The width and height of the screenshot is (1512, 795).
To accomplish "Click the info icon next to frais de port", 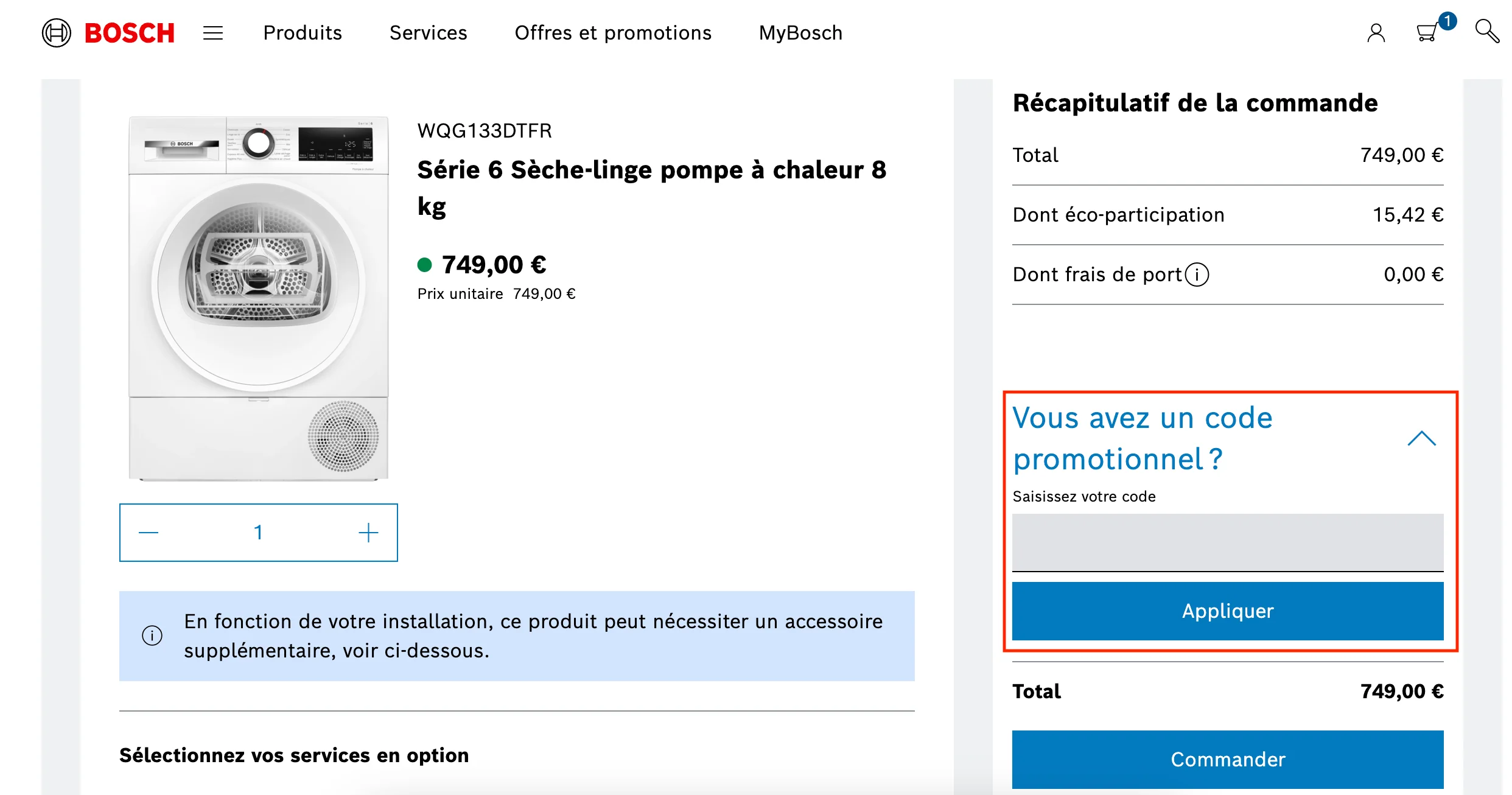I will 1197,275.
